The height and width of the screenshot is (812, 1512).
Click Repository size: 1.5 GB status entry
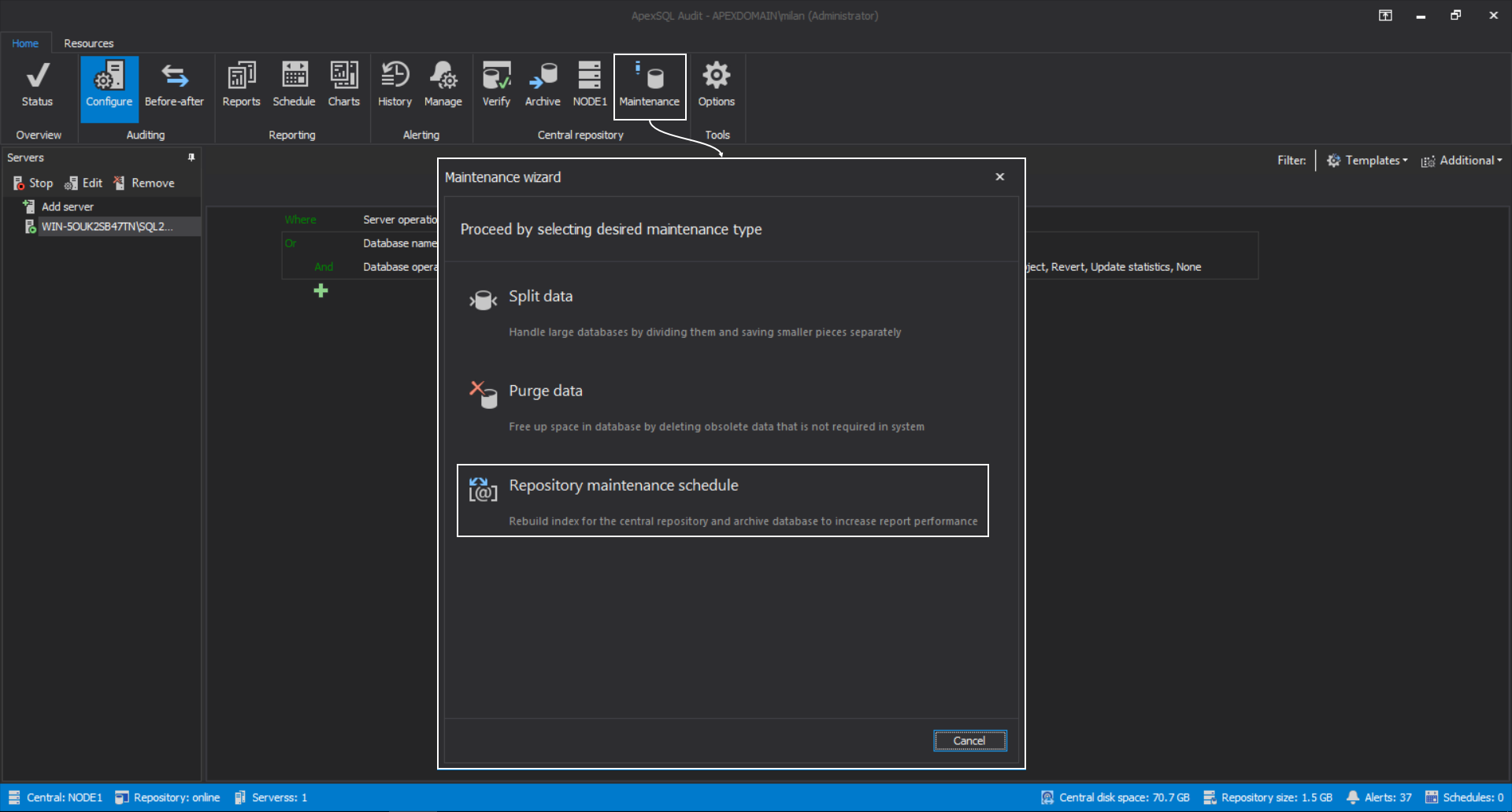coord(1268,797)
